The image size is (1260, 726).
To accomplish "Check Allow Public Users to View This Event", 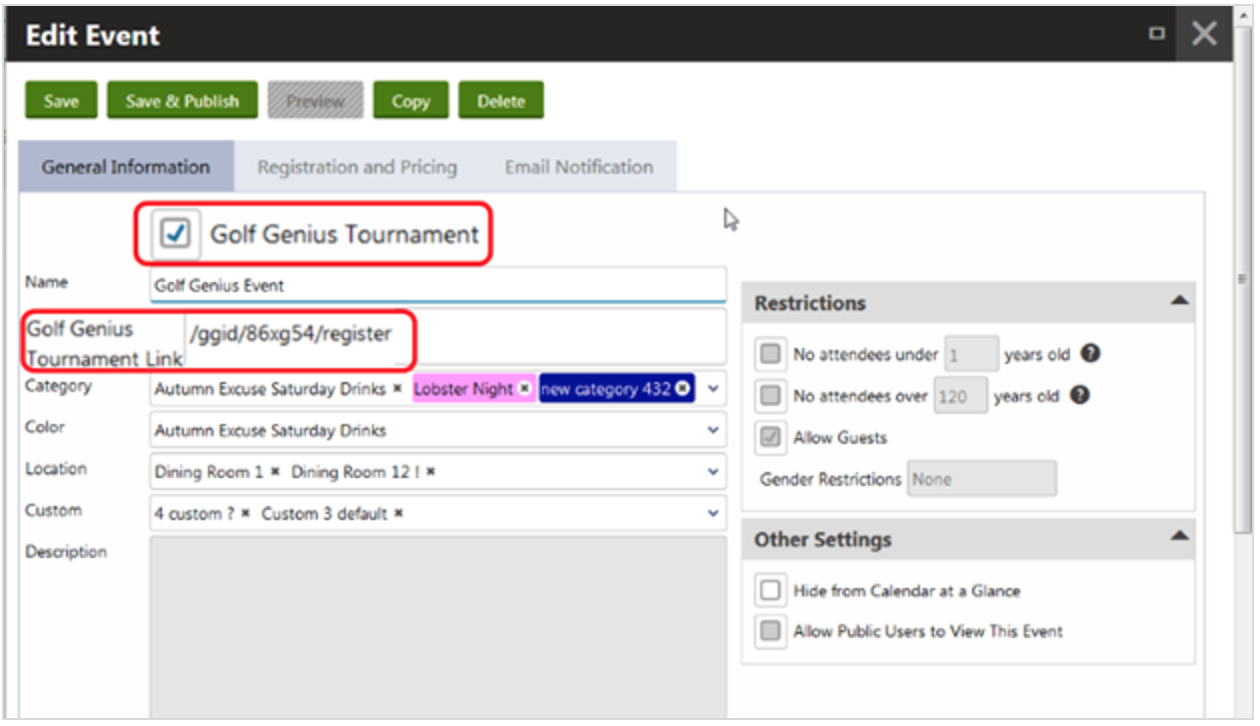I will tap(770, 631).
